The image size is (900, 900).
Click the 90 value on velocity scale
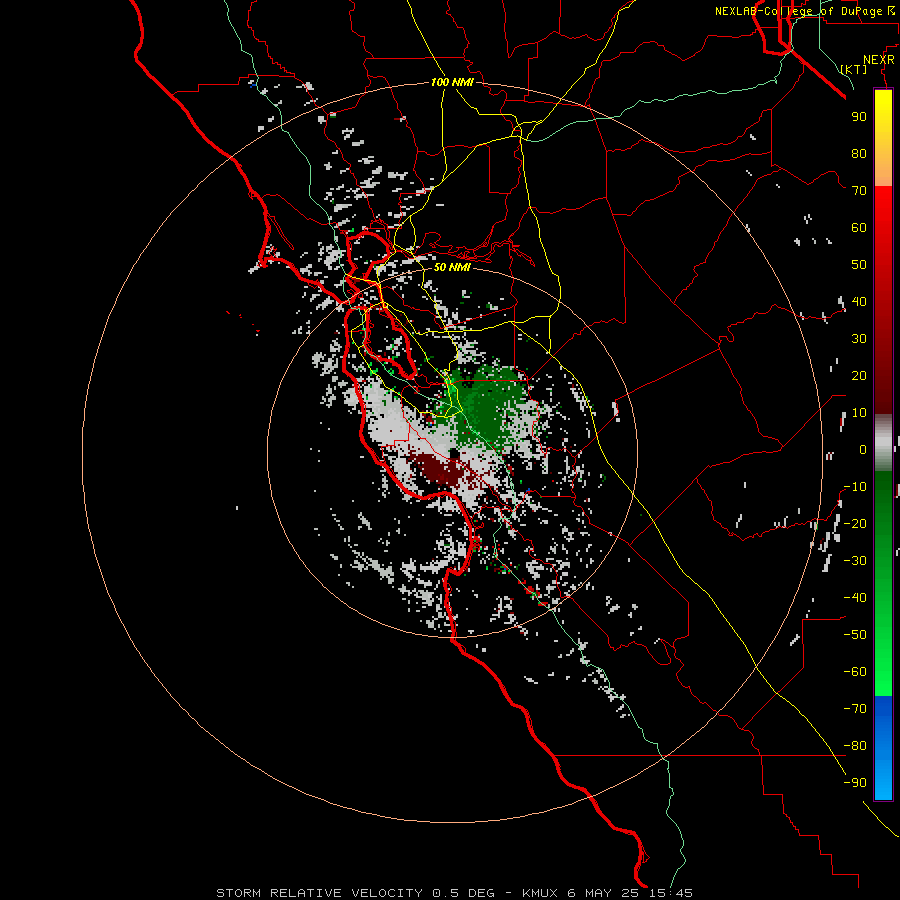pyautogui.click(x=859, y=117)
